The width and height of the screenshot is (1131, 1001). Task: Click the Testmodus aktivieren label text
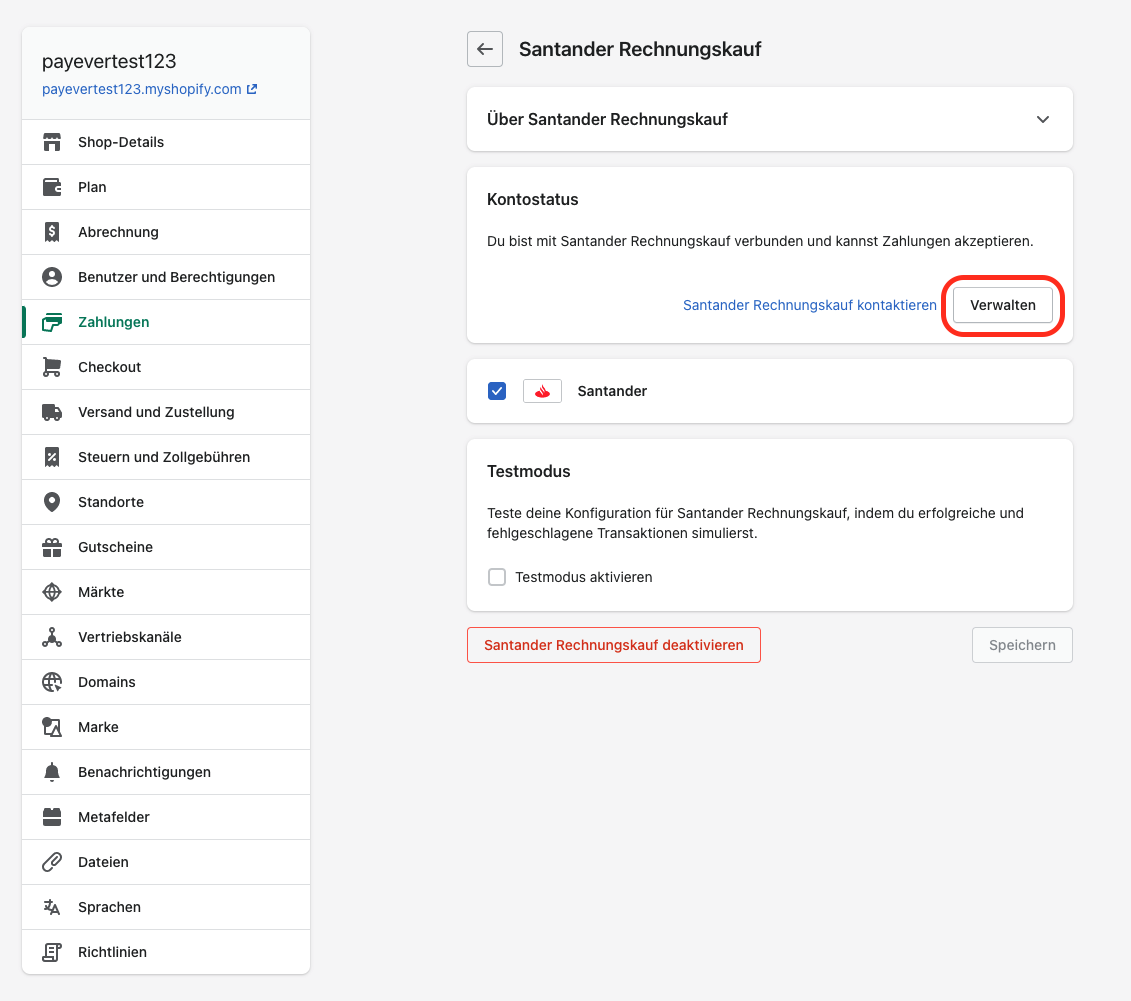coord(584,577)
